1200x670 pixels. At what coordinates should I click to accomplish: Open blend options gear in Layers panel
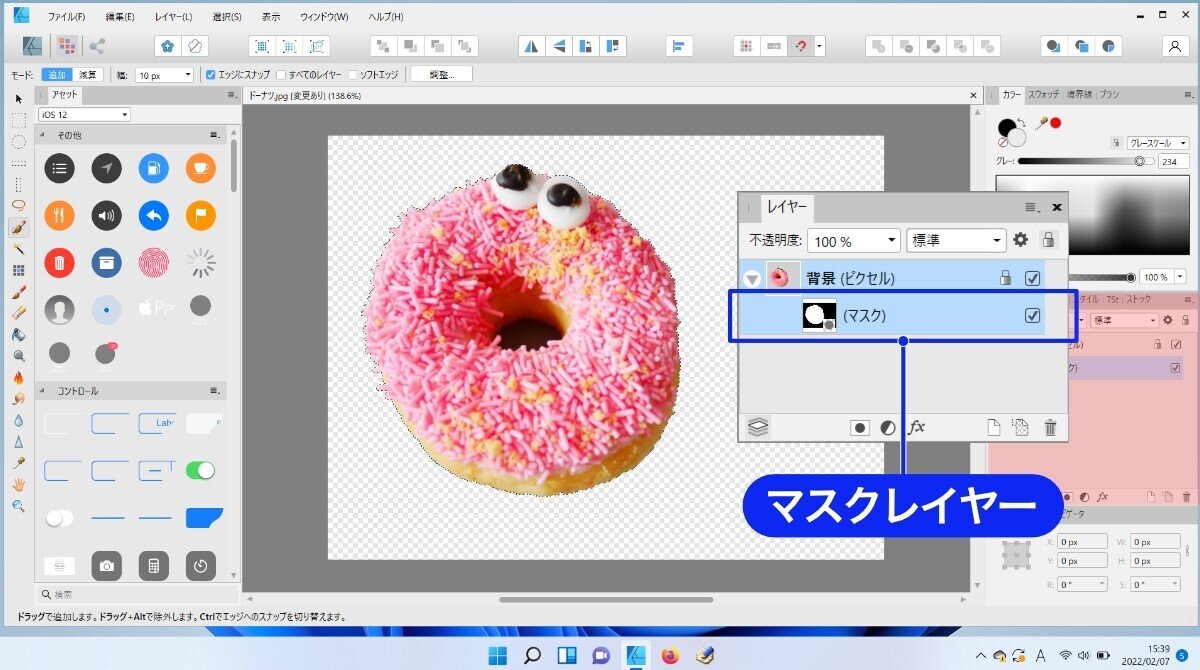(1020, 239)
